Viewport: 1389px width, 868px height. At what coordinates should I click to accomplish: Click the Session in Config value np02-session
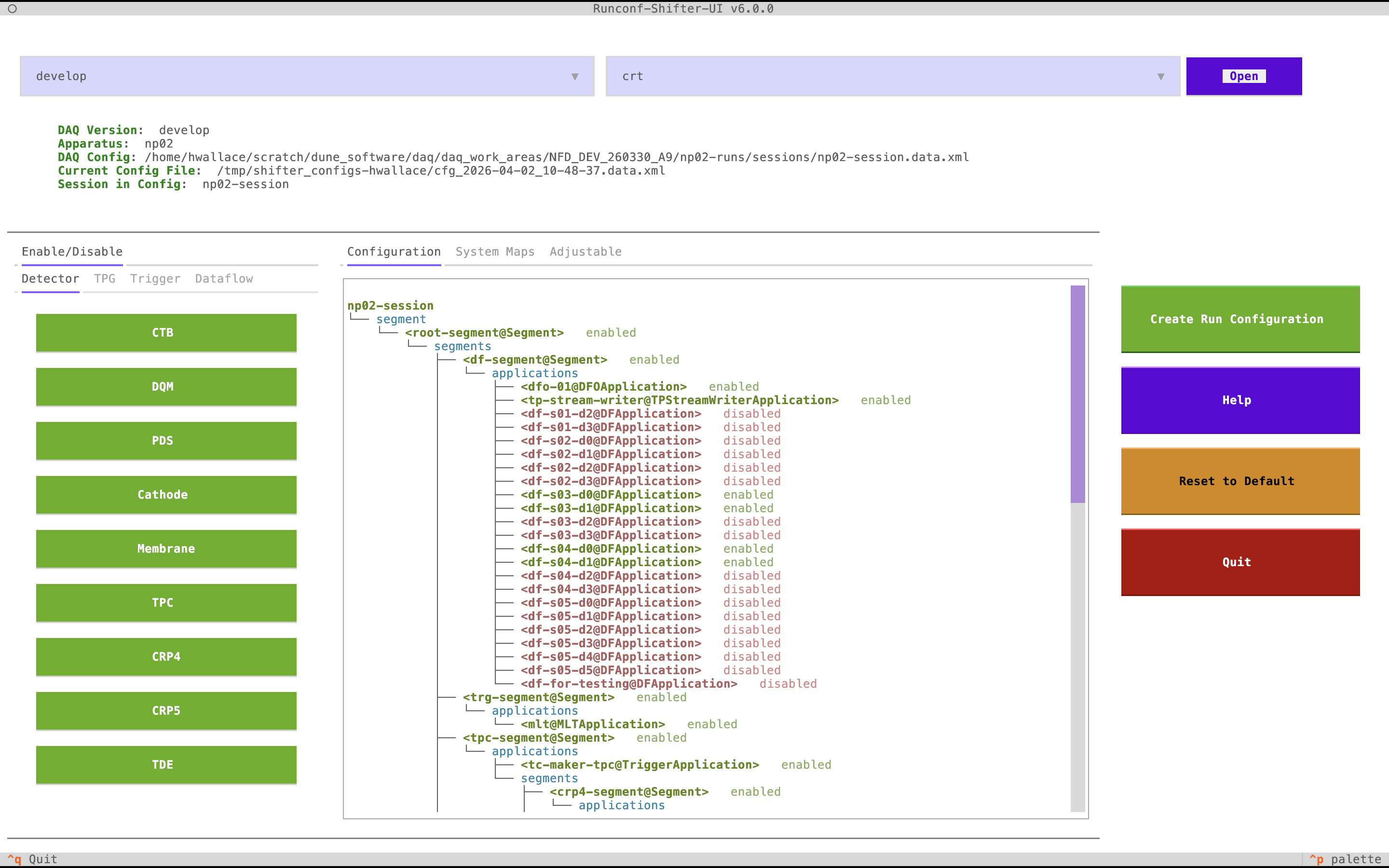coord(245,184)
